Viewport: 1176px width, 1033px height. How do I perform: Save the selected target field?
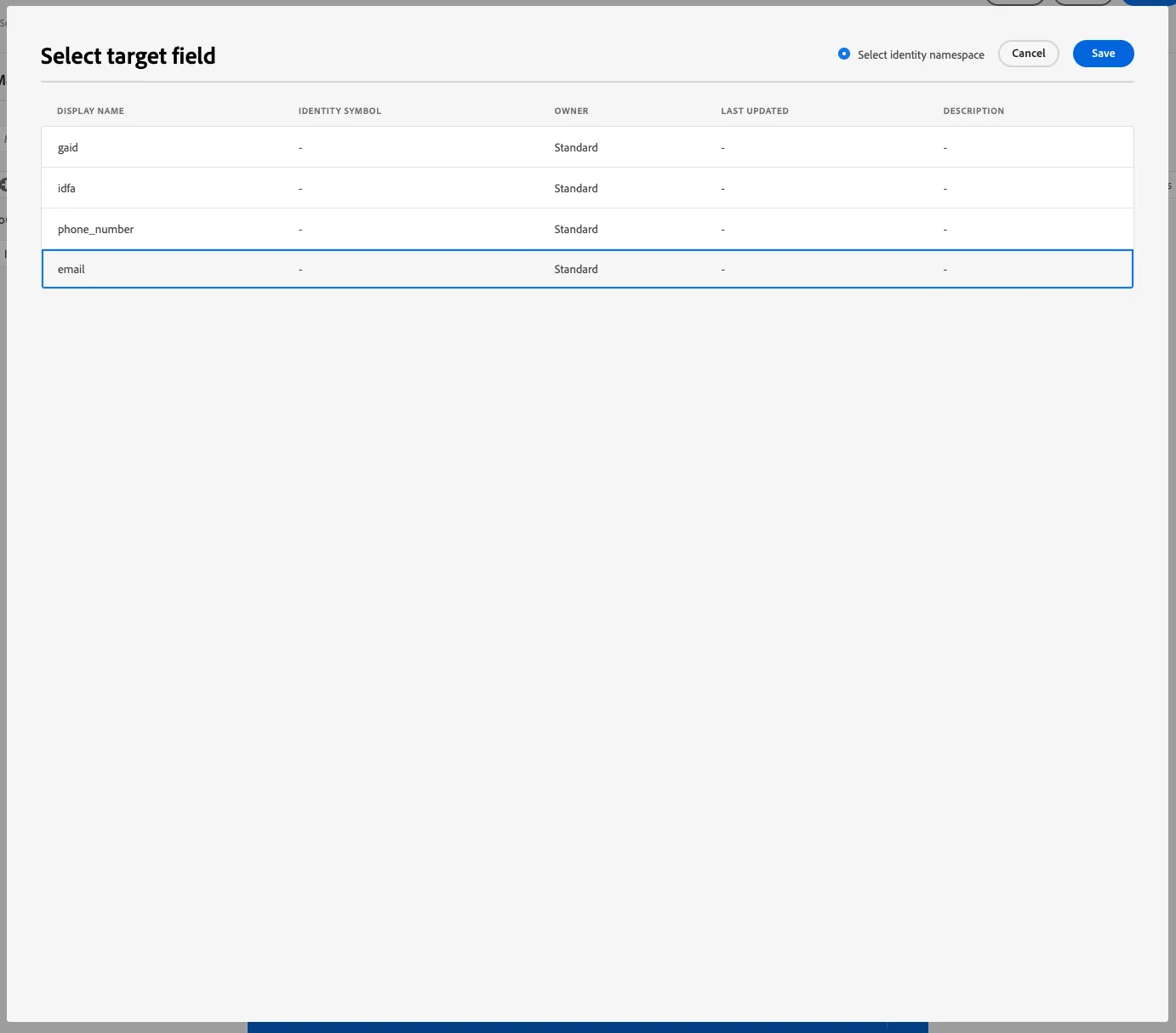(1103, 54)
